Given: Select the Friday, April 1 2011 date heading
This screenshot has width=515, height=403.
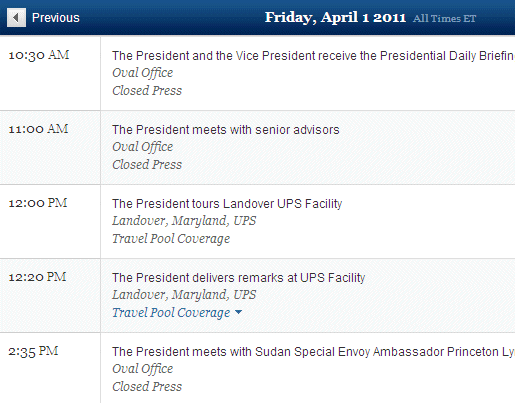Looking at the screenshot, I should 335,18.
